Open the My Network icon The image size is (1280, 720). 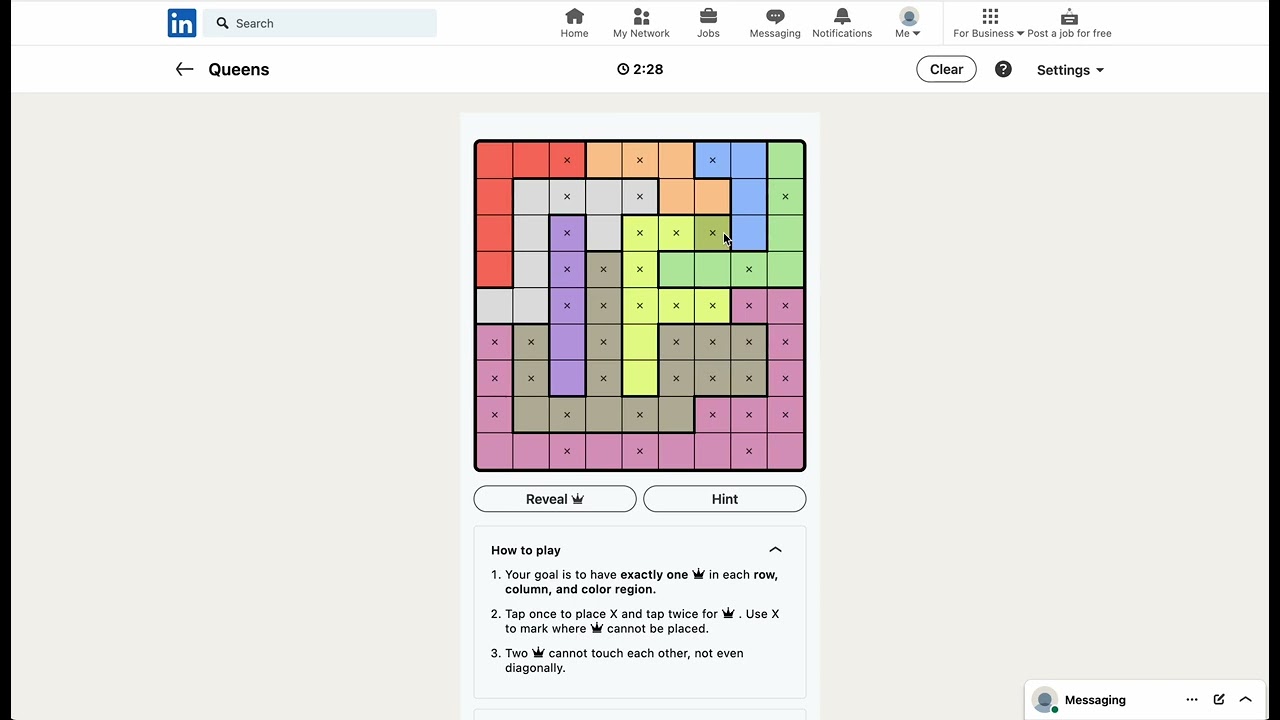(641, 16)
